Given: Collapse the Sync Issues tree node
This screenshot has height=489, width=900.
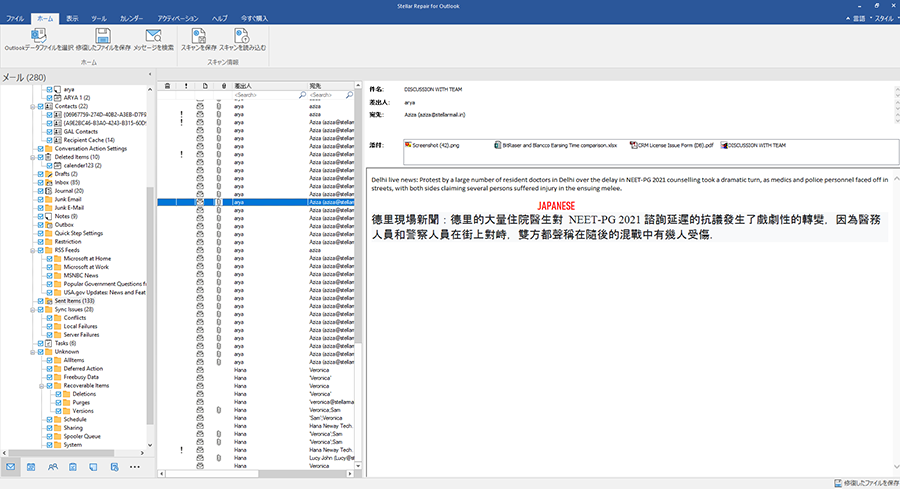Looking at the screenshot, I should pos(33,309).
